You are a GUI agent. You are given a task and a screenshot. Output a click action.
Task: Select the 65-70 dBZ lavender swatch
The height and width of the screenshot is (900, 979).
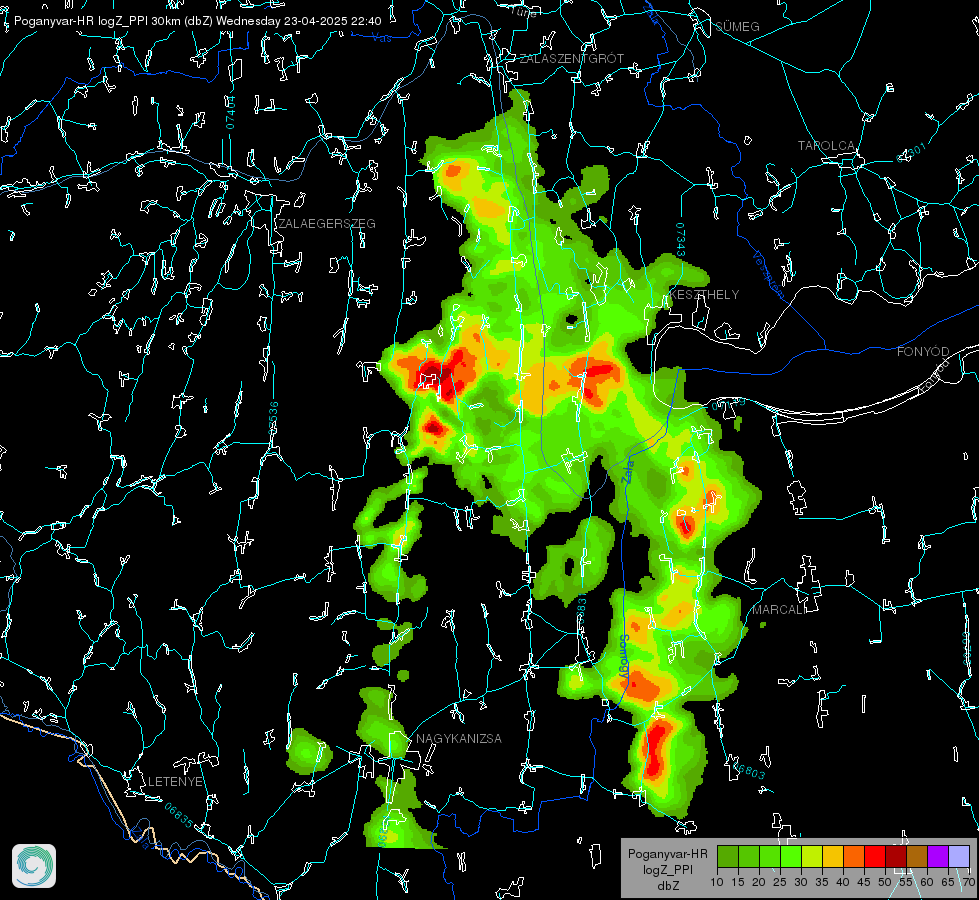(959, 857)
